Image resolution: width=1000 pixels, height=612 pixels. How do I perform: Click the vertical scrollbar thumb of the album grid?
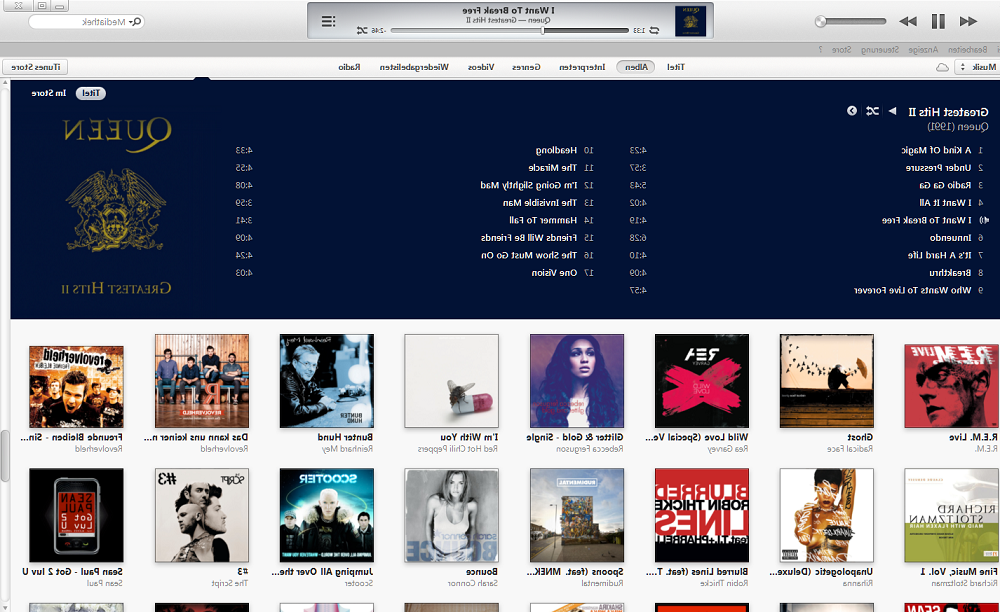(x=4, y=456)
